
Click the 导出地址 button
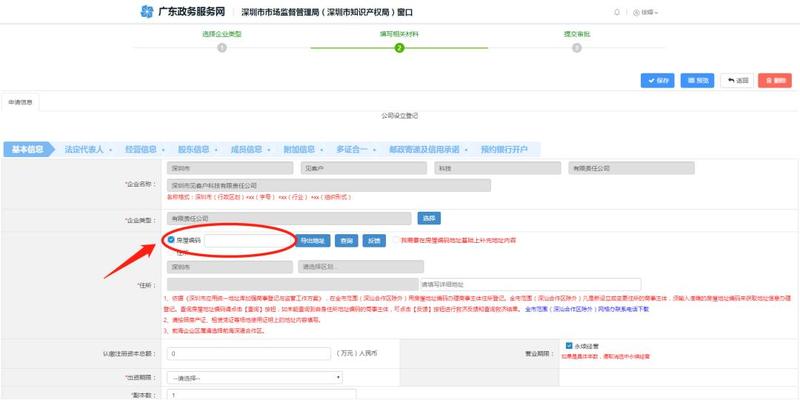click(x=312, y=240)
